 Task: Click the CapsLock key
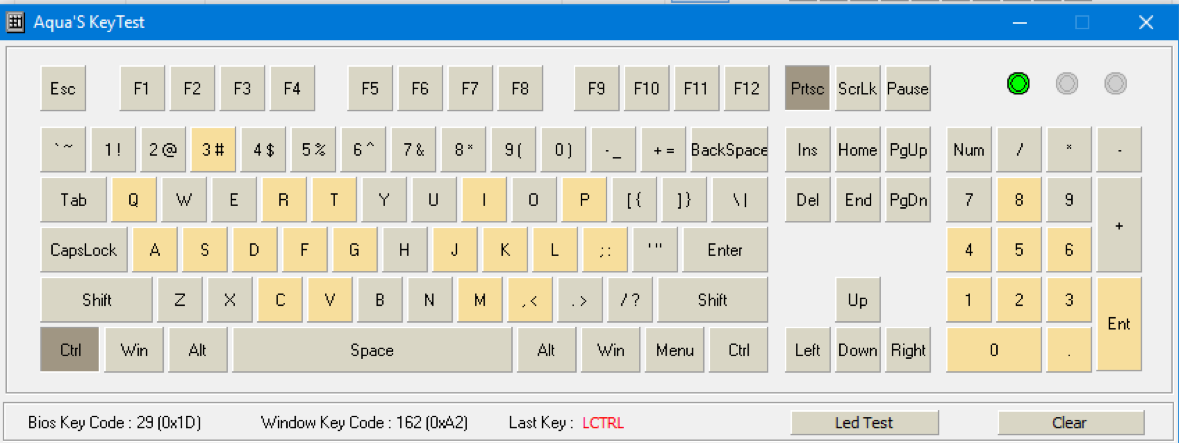click(x=83, y=250)
